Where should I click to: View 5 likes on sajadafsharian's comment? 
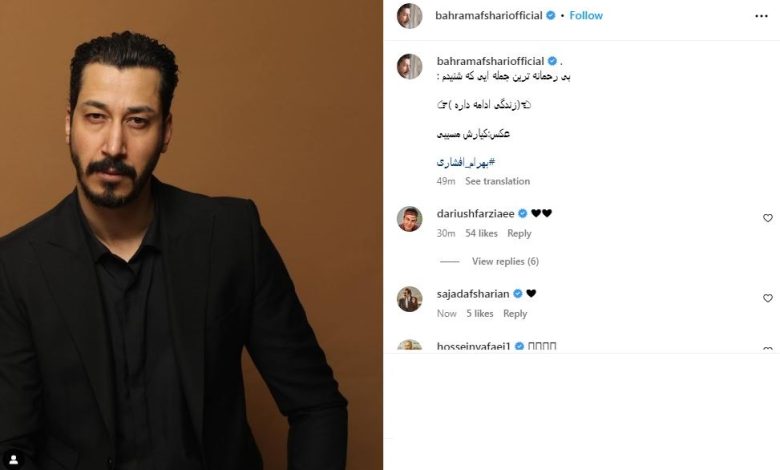tap(480, 313)
